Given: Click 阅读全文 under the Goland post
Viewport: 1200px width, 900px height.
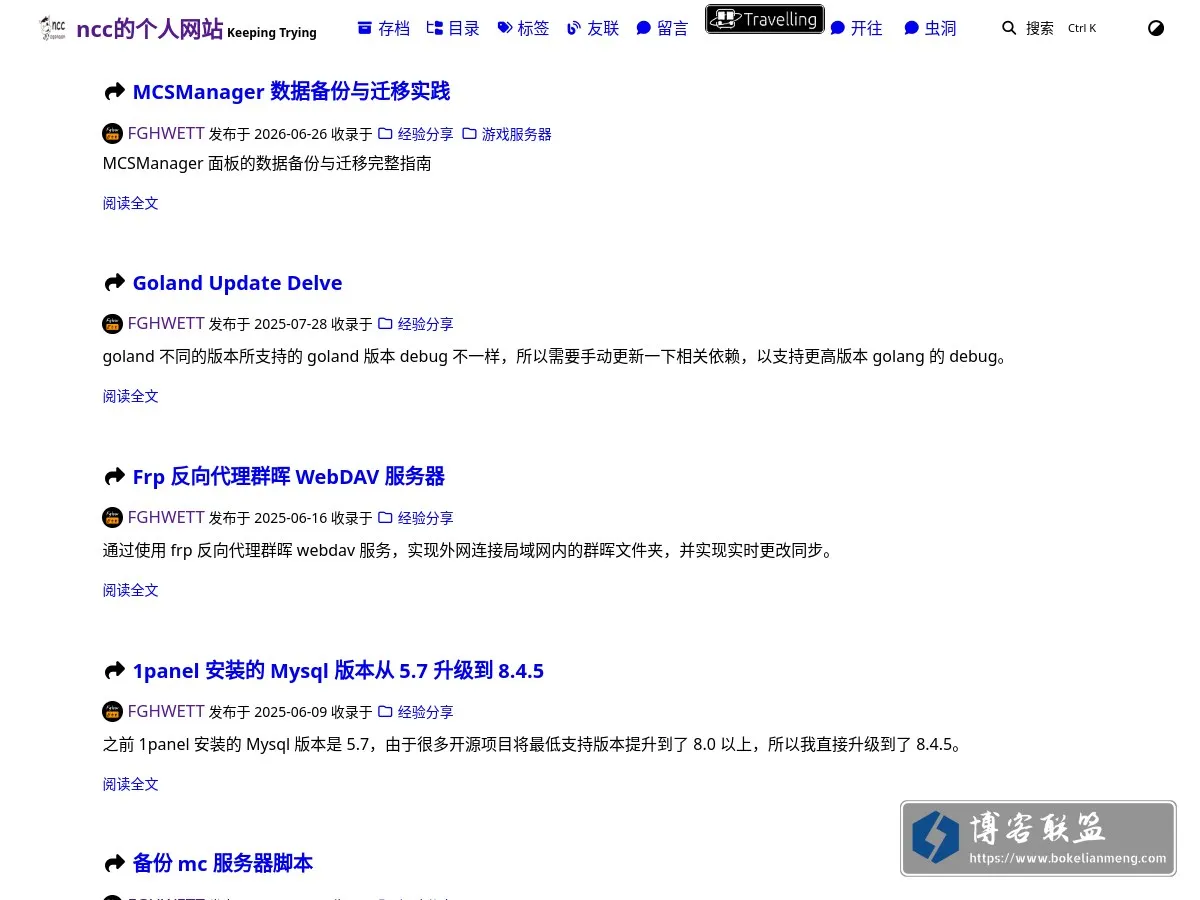Looking at the screenshot, I should [131, 396].
